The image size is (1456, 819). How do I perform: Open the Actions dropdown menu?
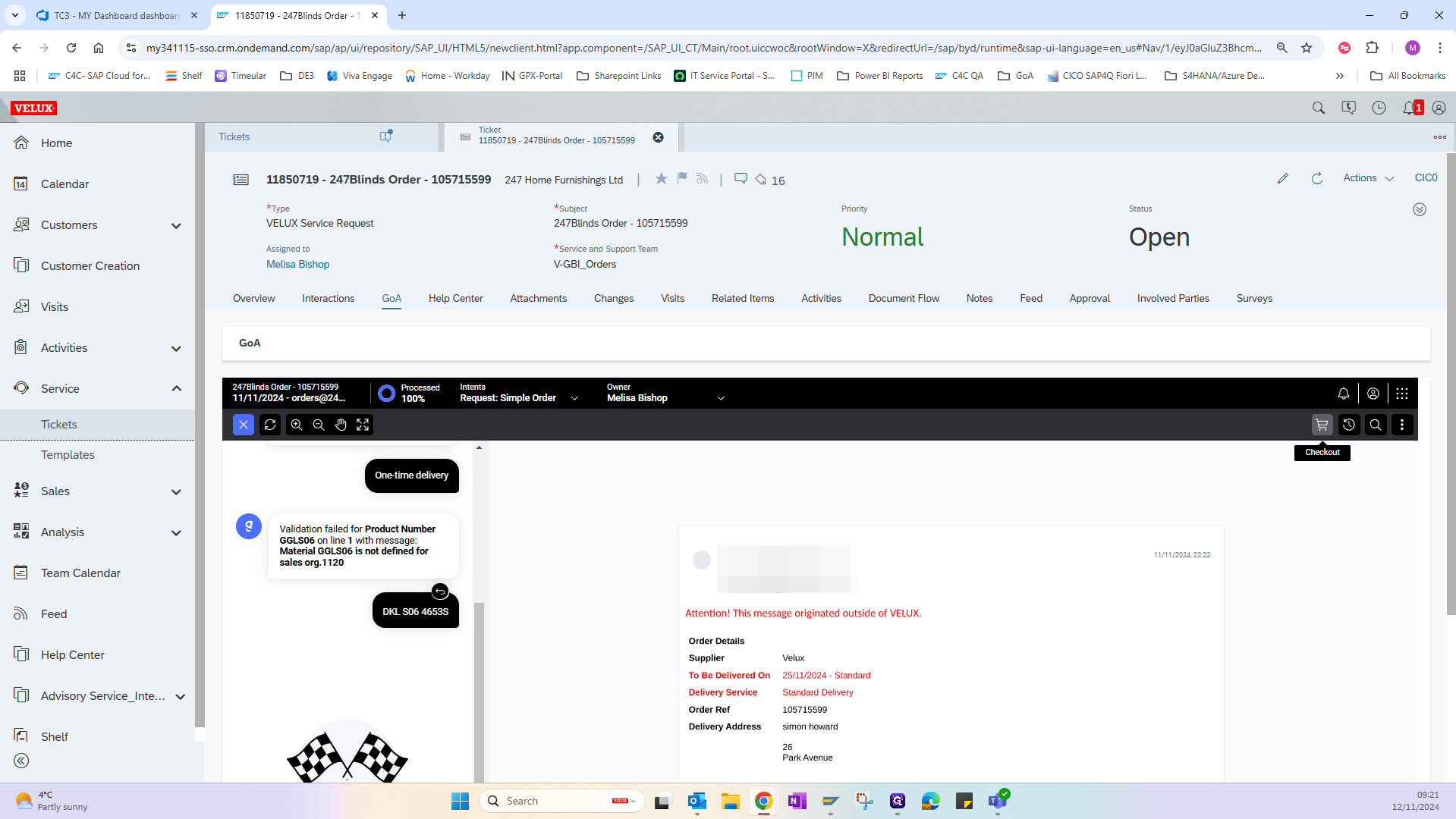coord(1369,178)
